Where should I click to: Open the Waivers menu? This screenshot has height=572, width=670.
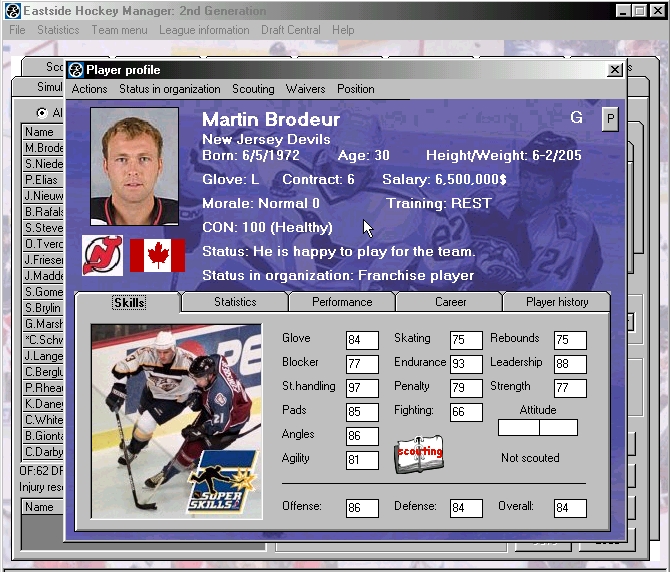(x=306, y=89)
